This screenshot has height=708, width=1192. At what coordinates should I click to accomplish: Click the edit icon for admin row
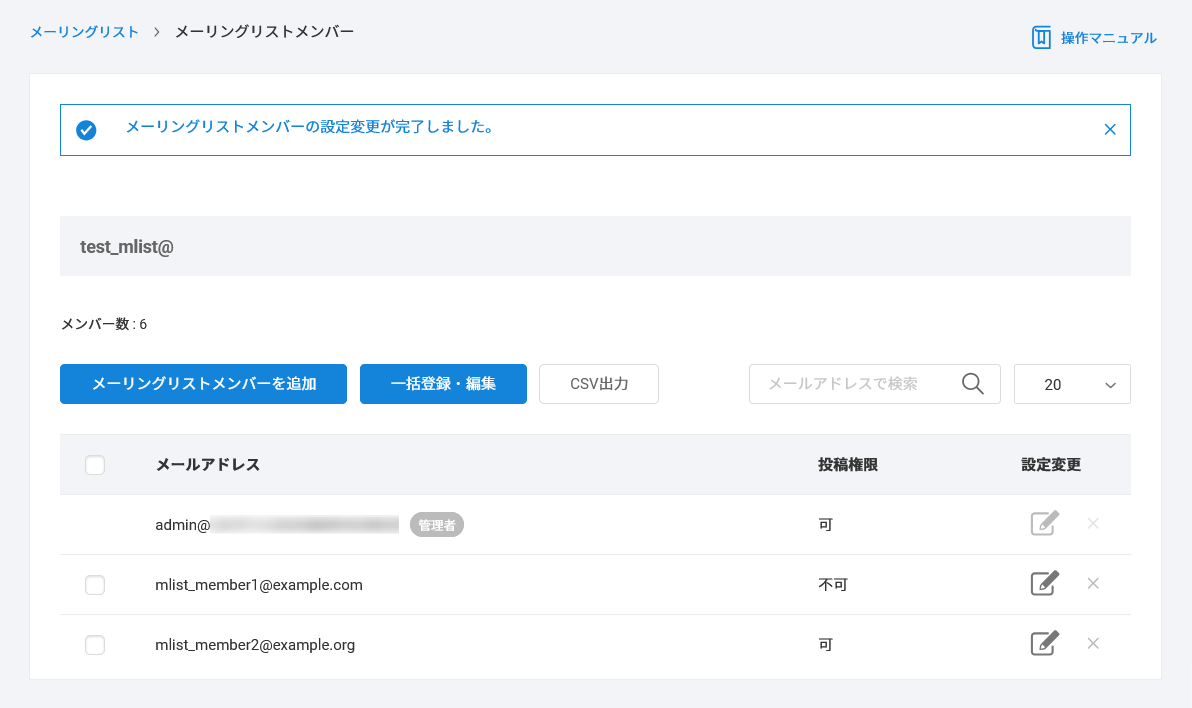coord(1044,524)
